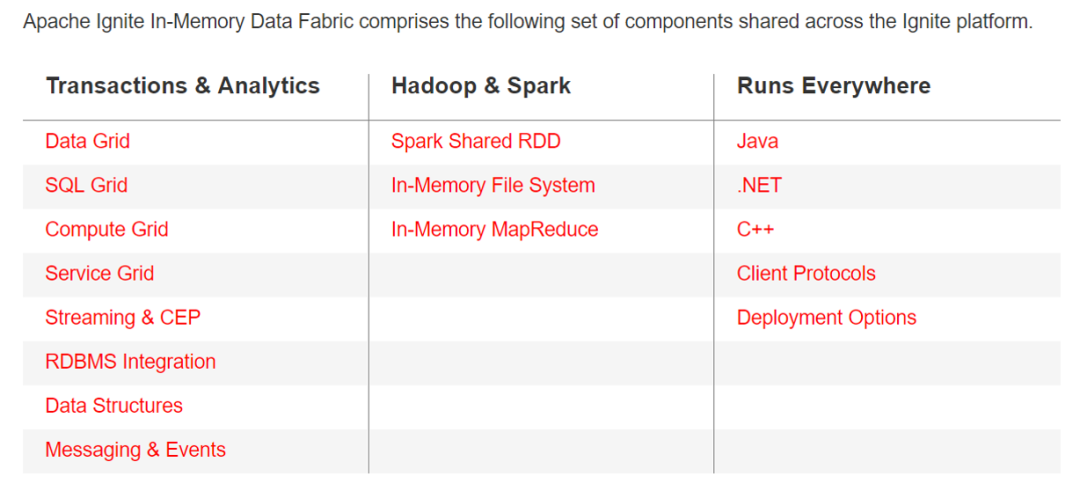Open Spark Shared RDD link

click(x=476, y=141)
